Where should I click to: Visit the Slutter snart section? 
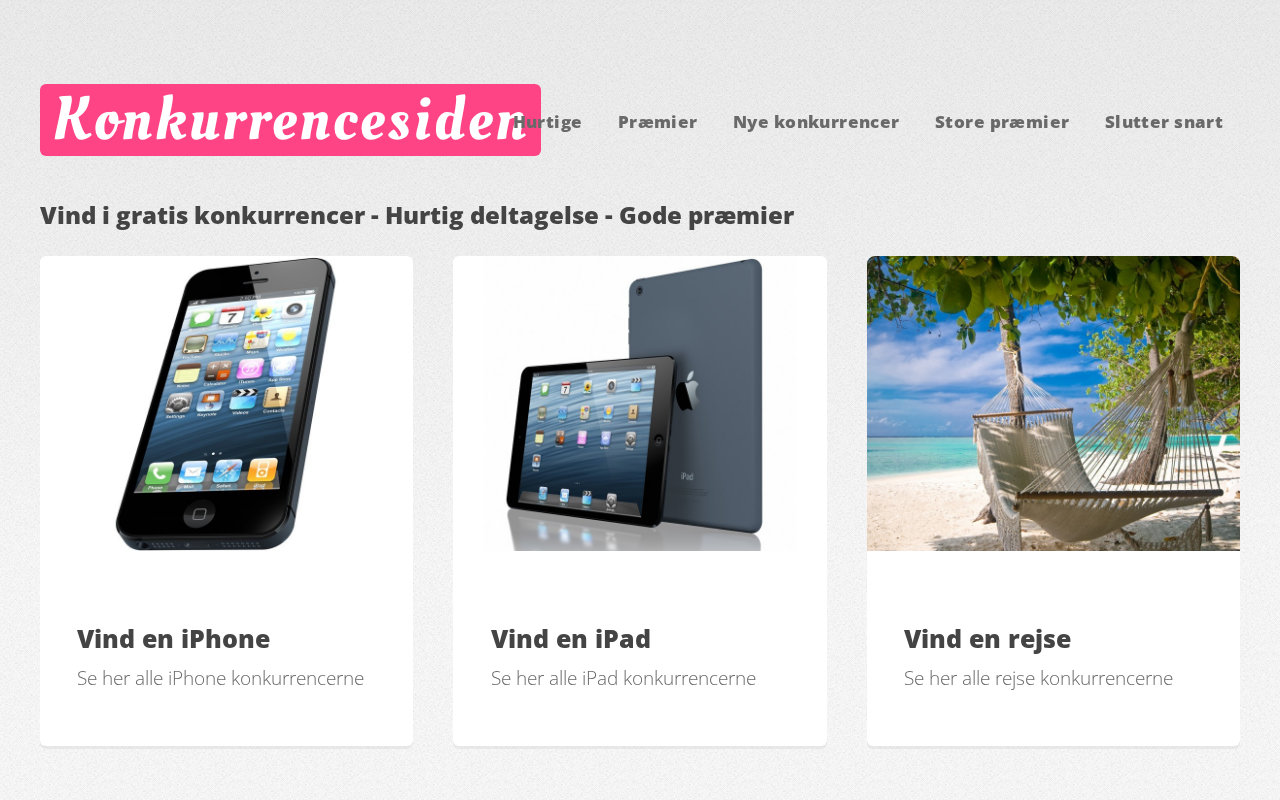coord(1164,122)
